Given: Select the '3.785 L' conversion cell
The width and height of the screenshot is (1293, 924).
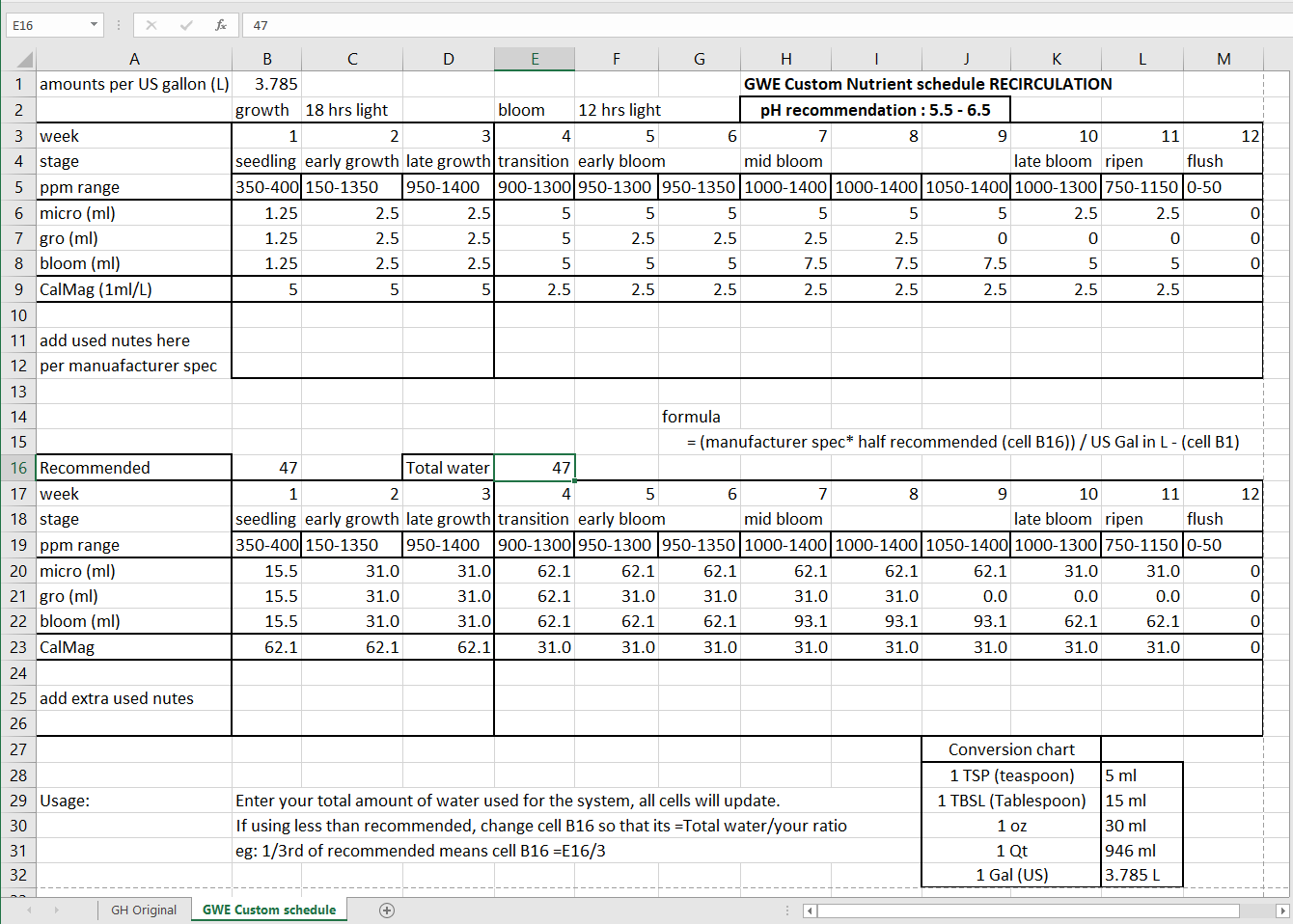Looking at the screenshot, I should (1142, 875).
